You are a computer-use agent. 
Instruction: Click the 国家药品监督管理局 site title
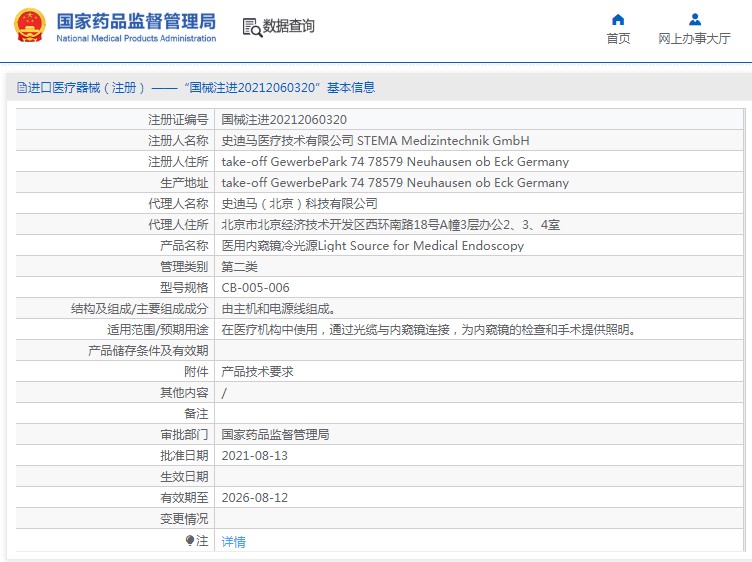(136, 22)
